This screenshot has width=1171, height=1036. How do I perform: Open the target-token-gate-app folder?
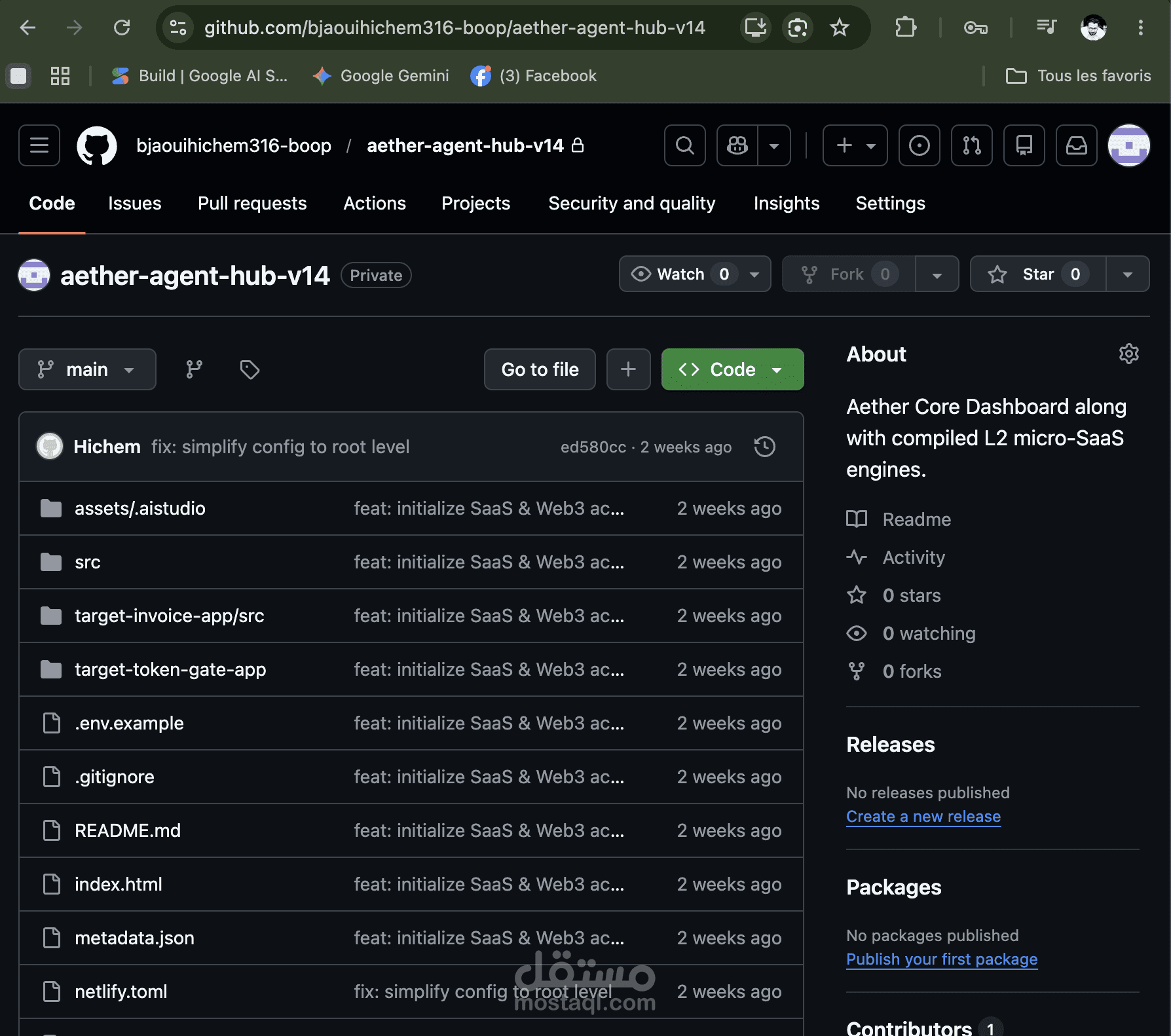point(170,670)
